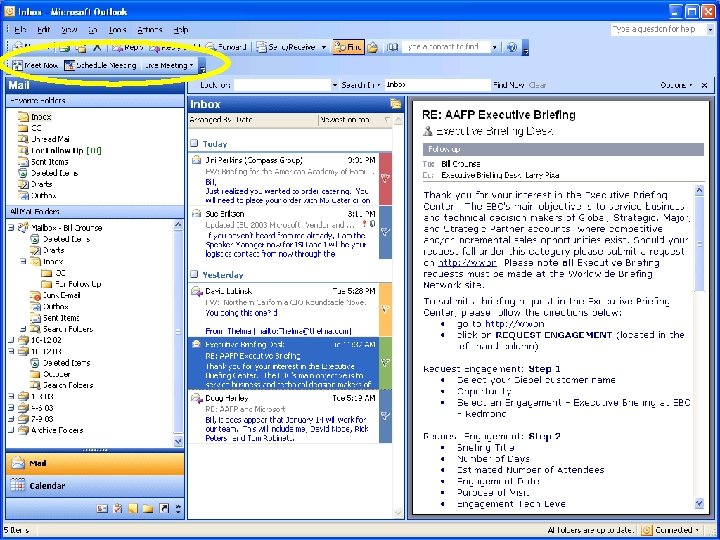The image size is (720, 540).
Task: Open the contact to find dropdown arrow
Action: click(495, 47)
